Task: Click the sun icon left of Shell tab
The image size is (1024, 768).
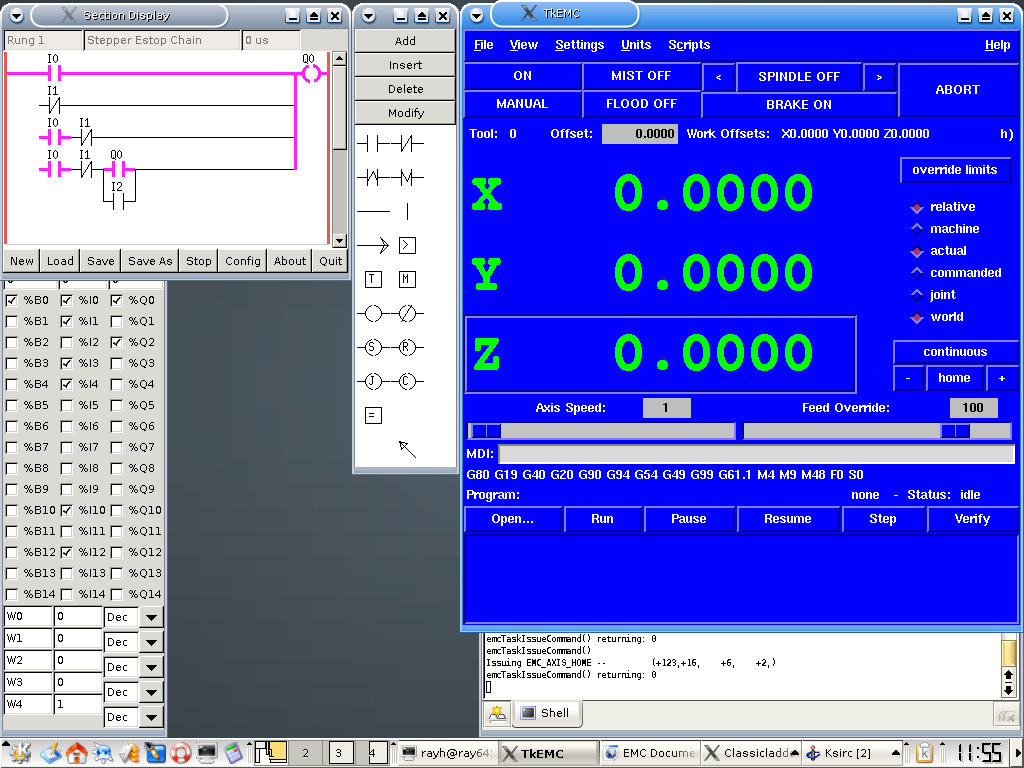Action: [497, 713]
